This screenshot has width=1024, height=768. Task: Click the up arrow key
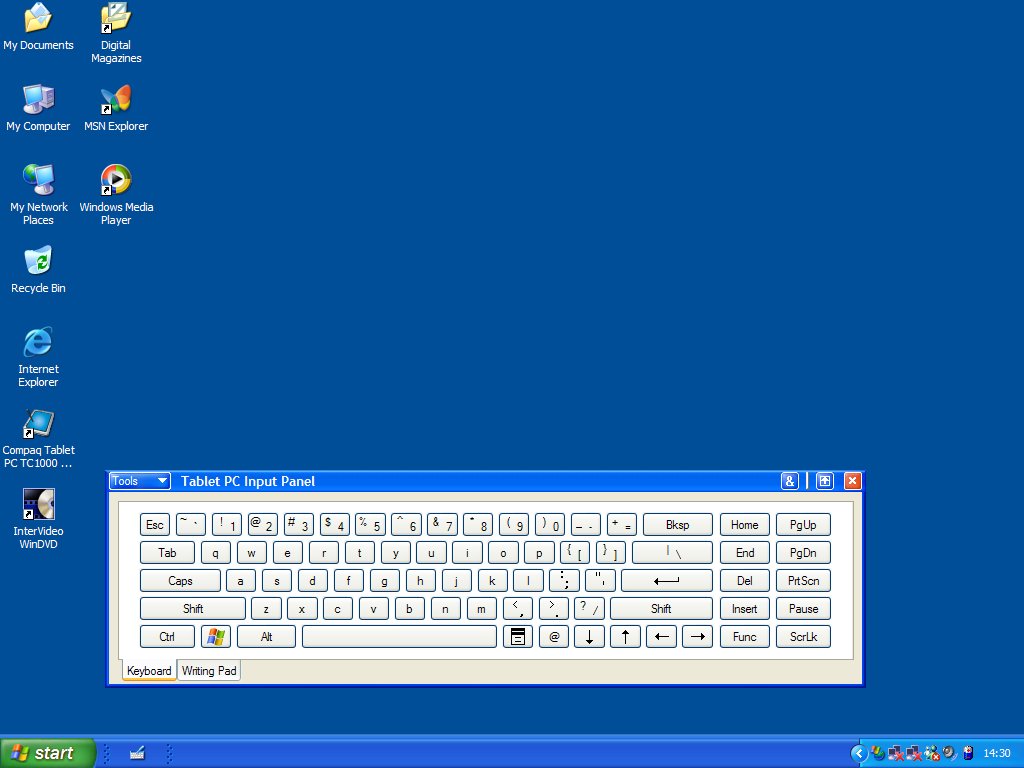click(x=625, y=637)
